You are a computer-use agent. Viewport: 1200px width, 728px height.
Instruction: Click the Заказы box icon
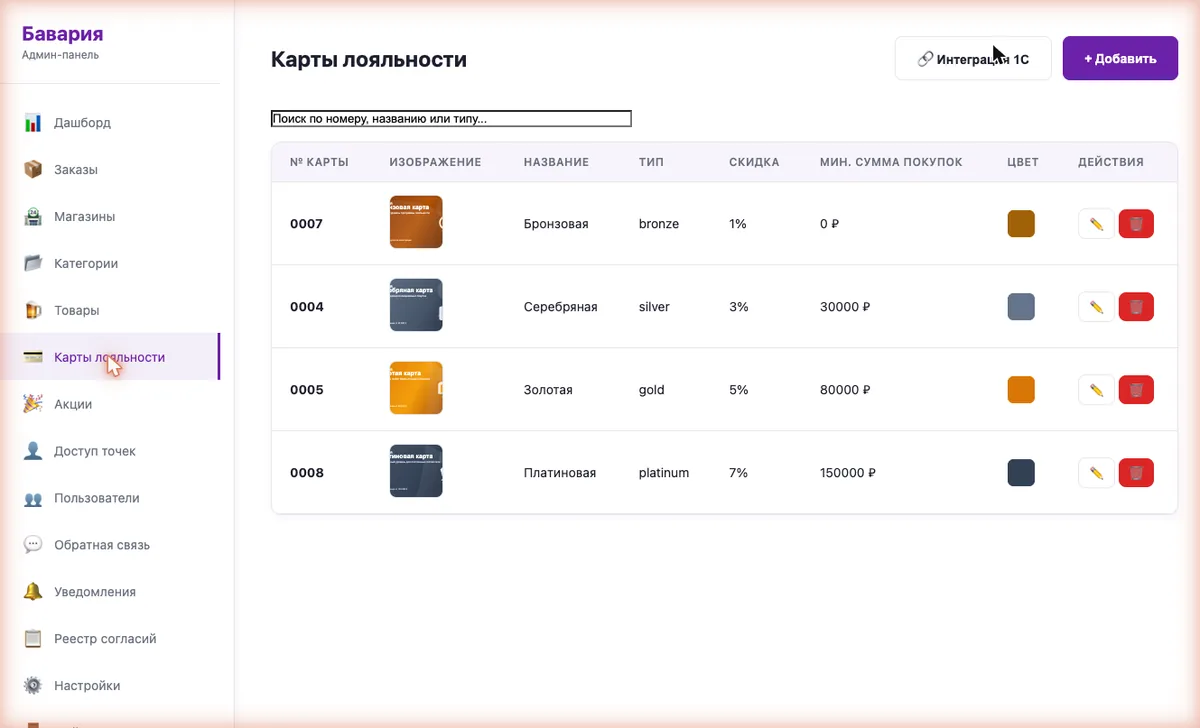(33, 170)
